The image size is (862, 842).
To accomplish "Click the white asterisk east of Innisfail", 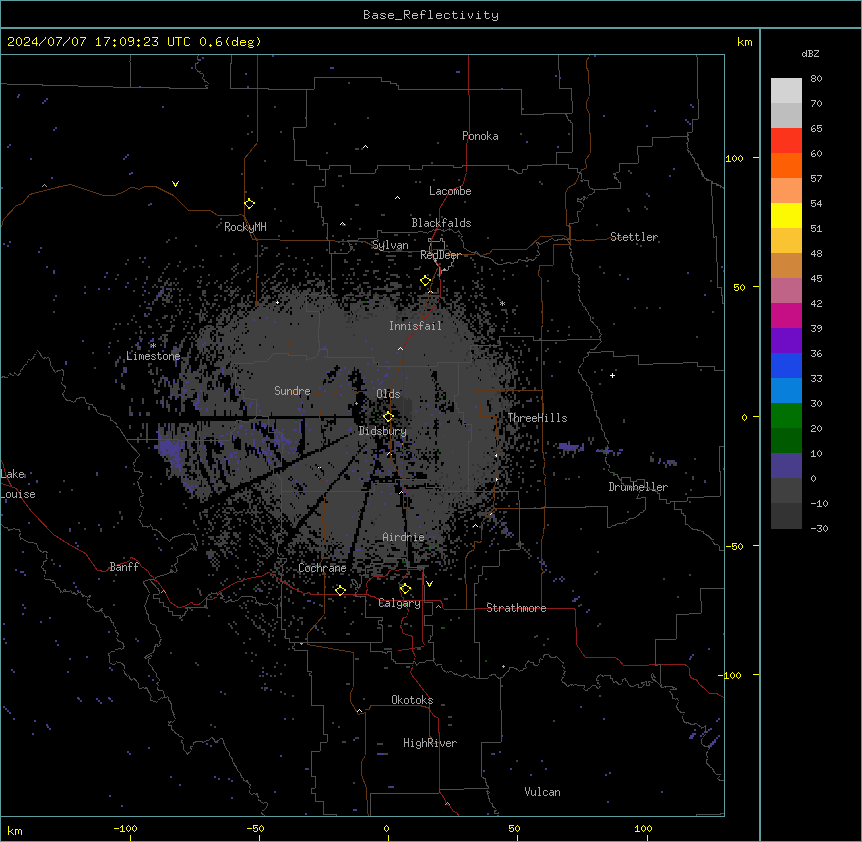I will click(502, 303).
